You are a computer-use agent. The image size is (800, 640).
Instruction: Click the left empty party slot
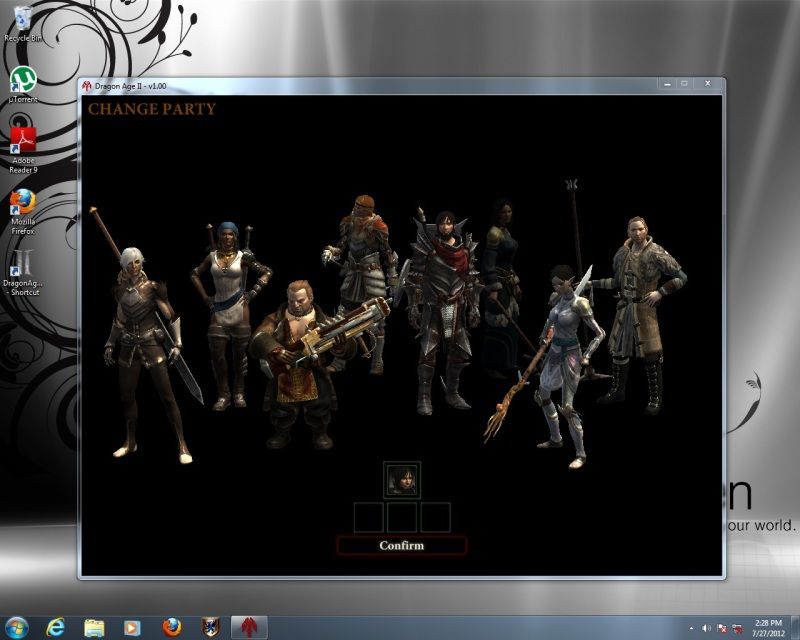369,517
